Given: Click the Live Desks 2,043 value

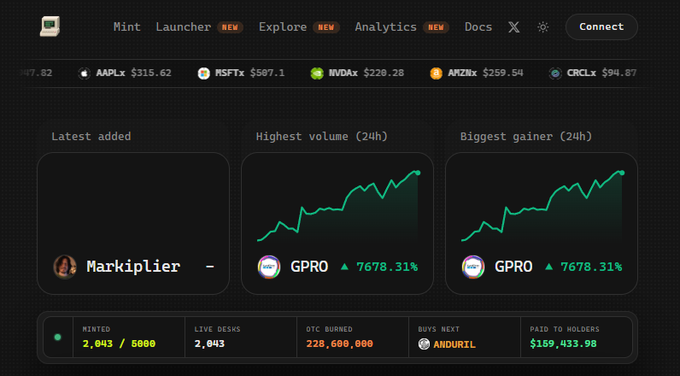Looking at the screenshot, I should [209, 344].
